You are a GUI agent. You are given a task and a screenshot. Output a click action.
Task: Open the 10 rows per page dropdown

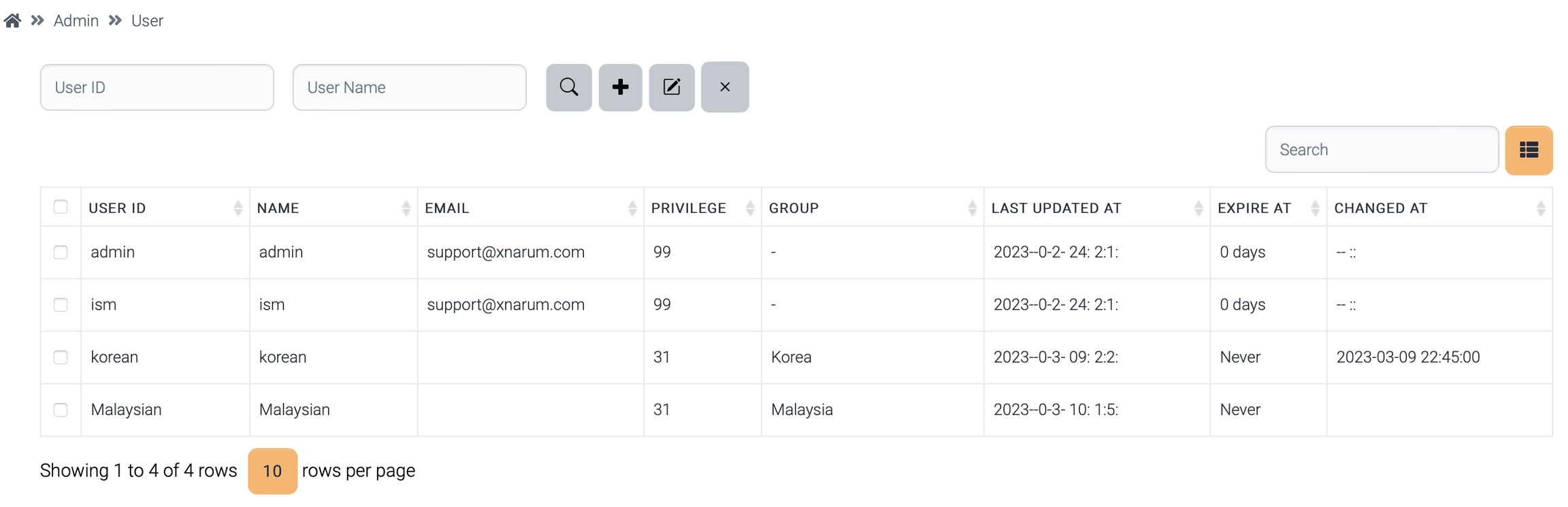pyautogui.click(x=272, y=471)
